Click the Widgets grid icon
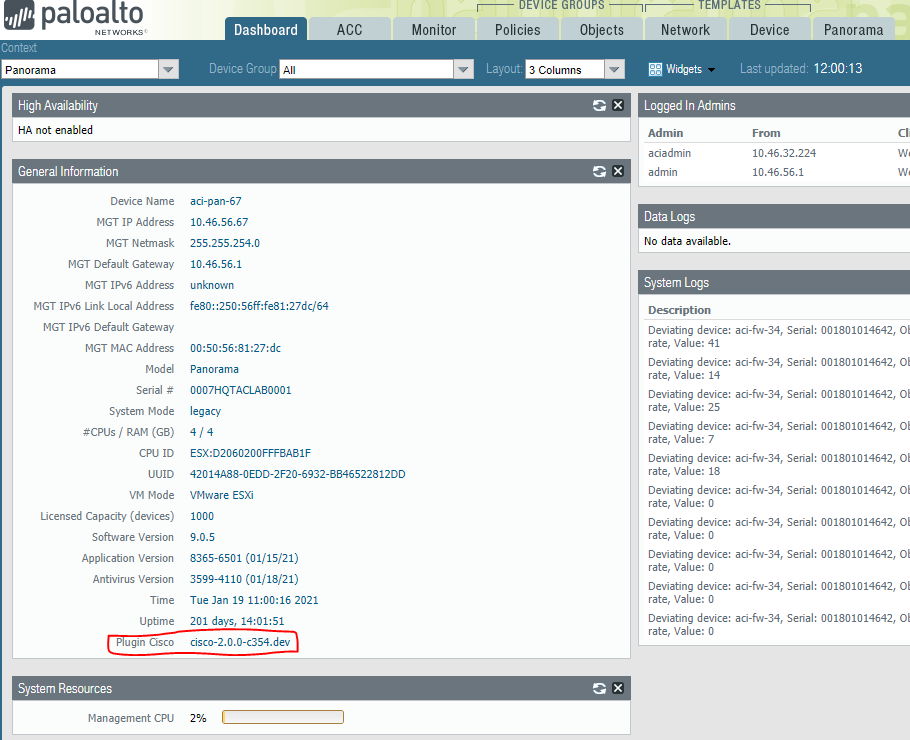 point(655,69)
